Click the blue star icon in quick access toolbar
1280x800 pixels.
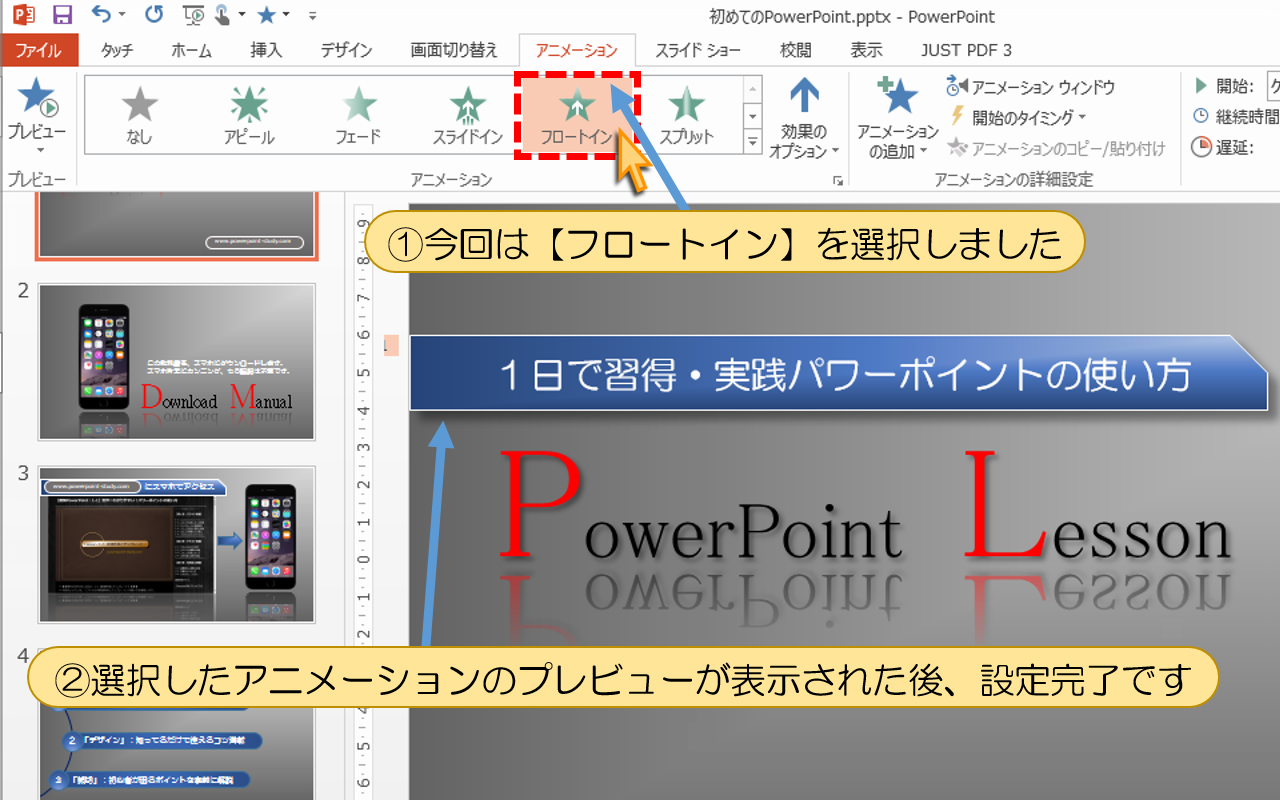265,15
